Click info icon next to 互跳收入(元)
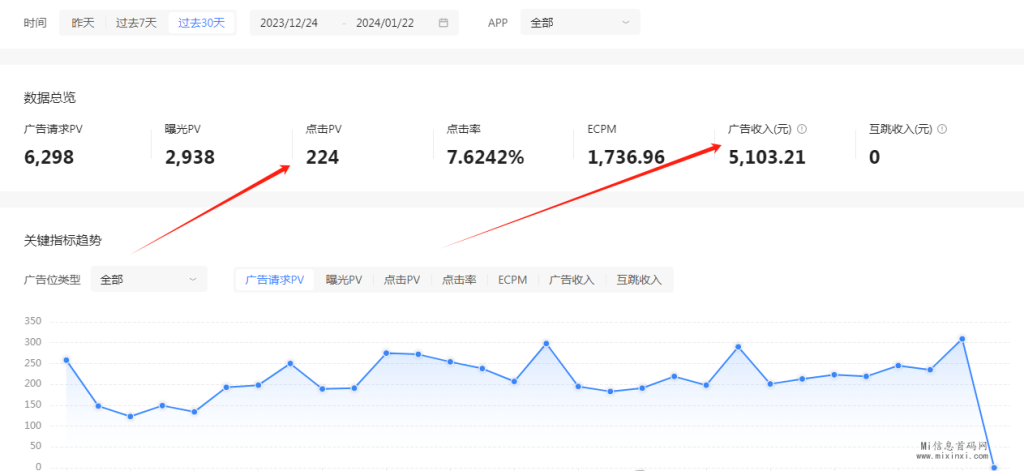1024x471 pixels. [x=942, y=129]
